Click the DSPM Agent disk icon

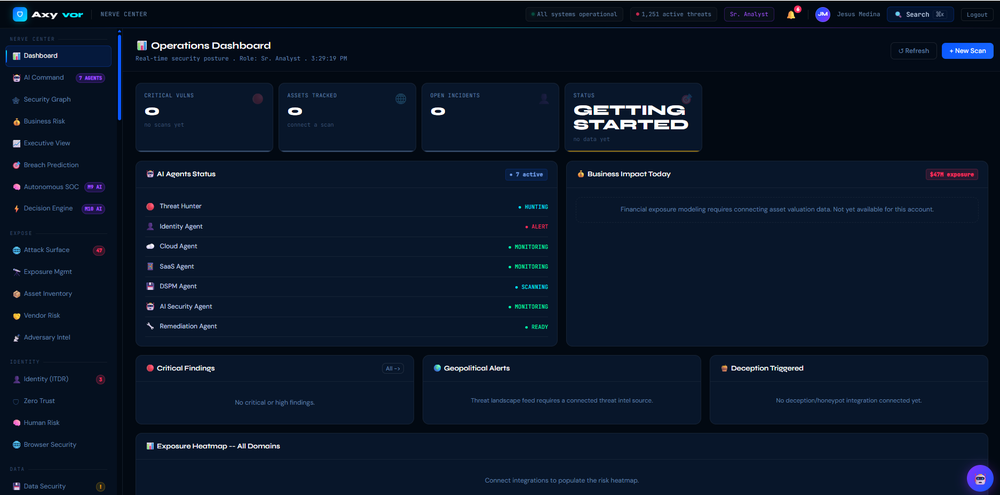151,286
